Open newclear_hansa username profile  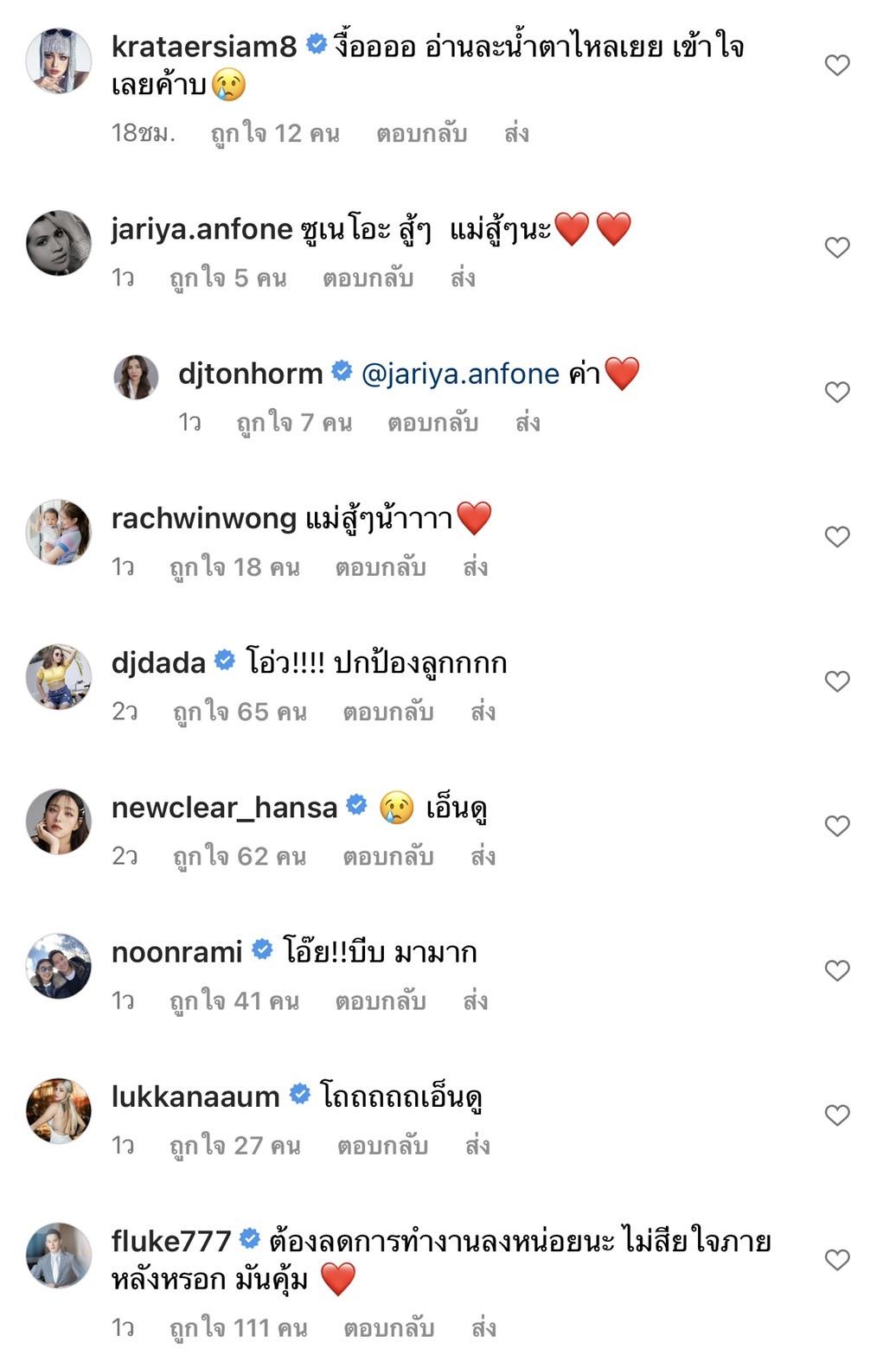tap(224, 808)
